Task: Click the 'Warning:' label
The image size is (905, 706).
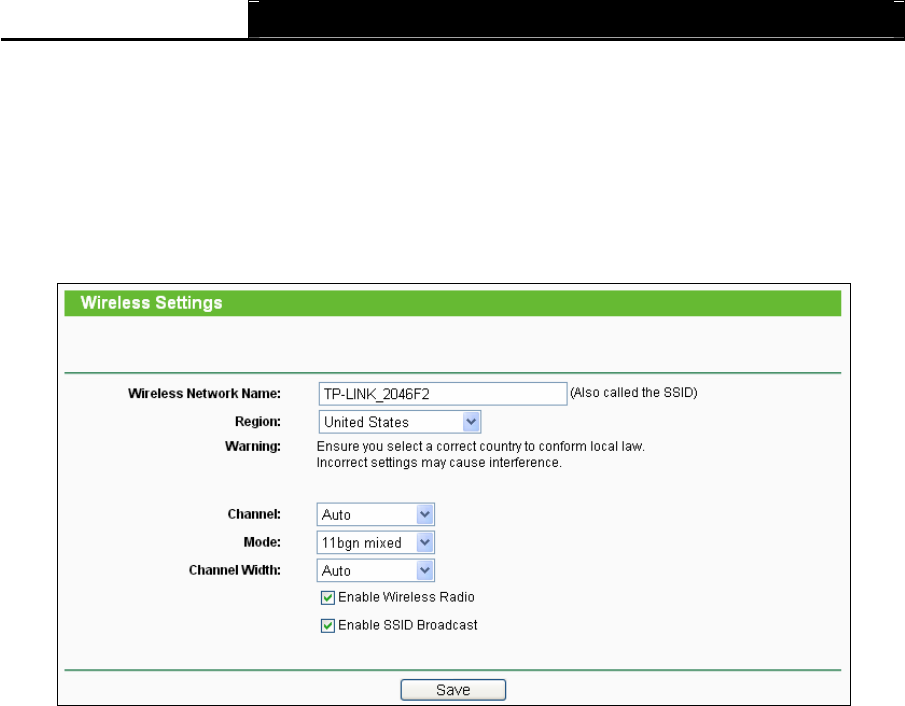Action: tap(253, 446)
